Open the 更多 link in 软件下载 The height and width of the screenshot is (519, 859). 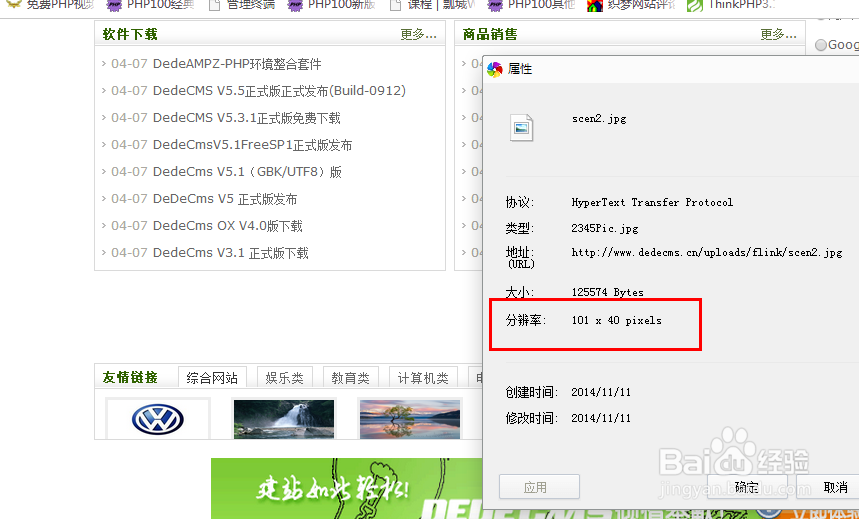419,35
